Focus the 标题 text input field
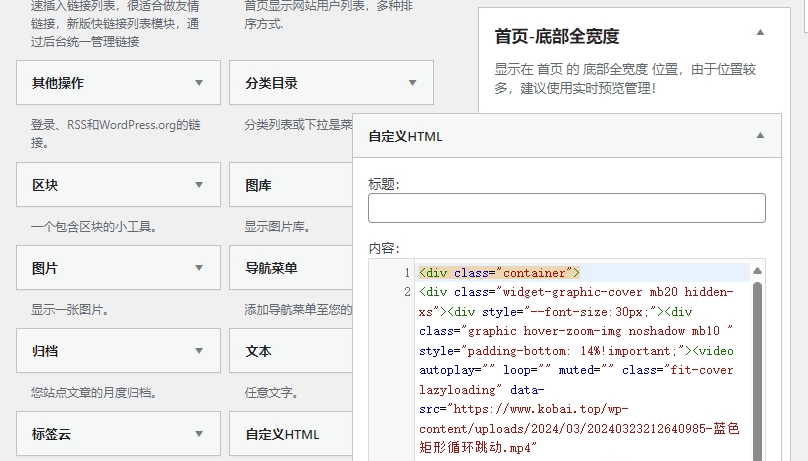This screenshot has width=808, height=461. click(566, 208)
